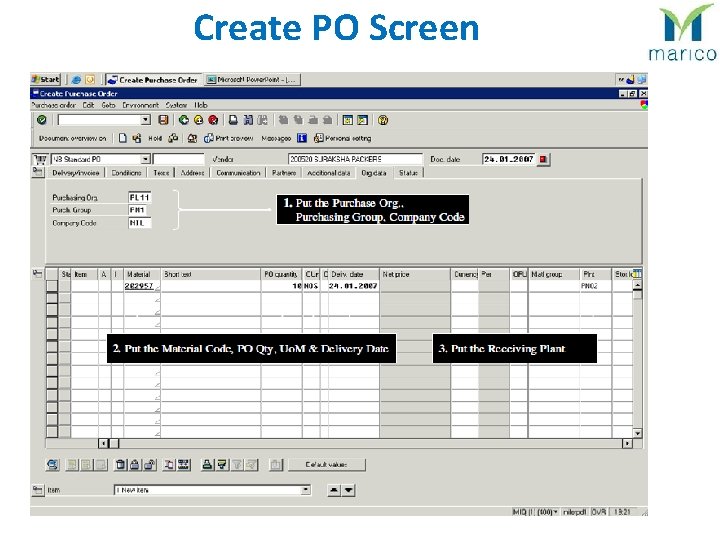Click the Create blank page icon
The image size is (720, 540).
(123, 138)
